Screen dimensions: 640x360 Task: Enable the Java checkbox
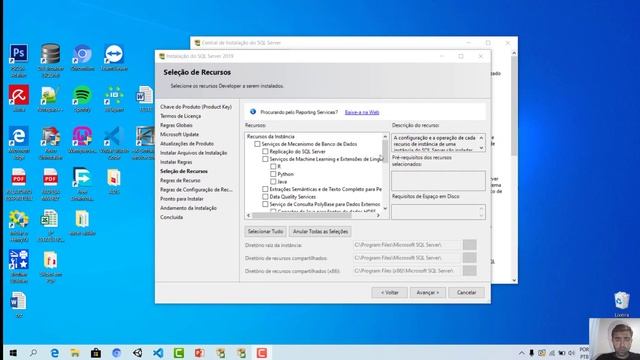click(x=273, y=182)
